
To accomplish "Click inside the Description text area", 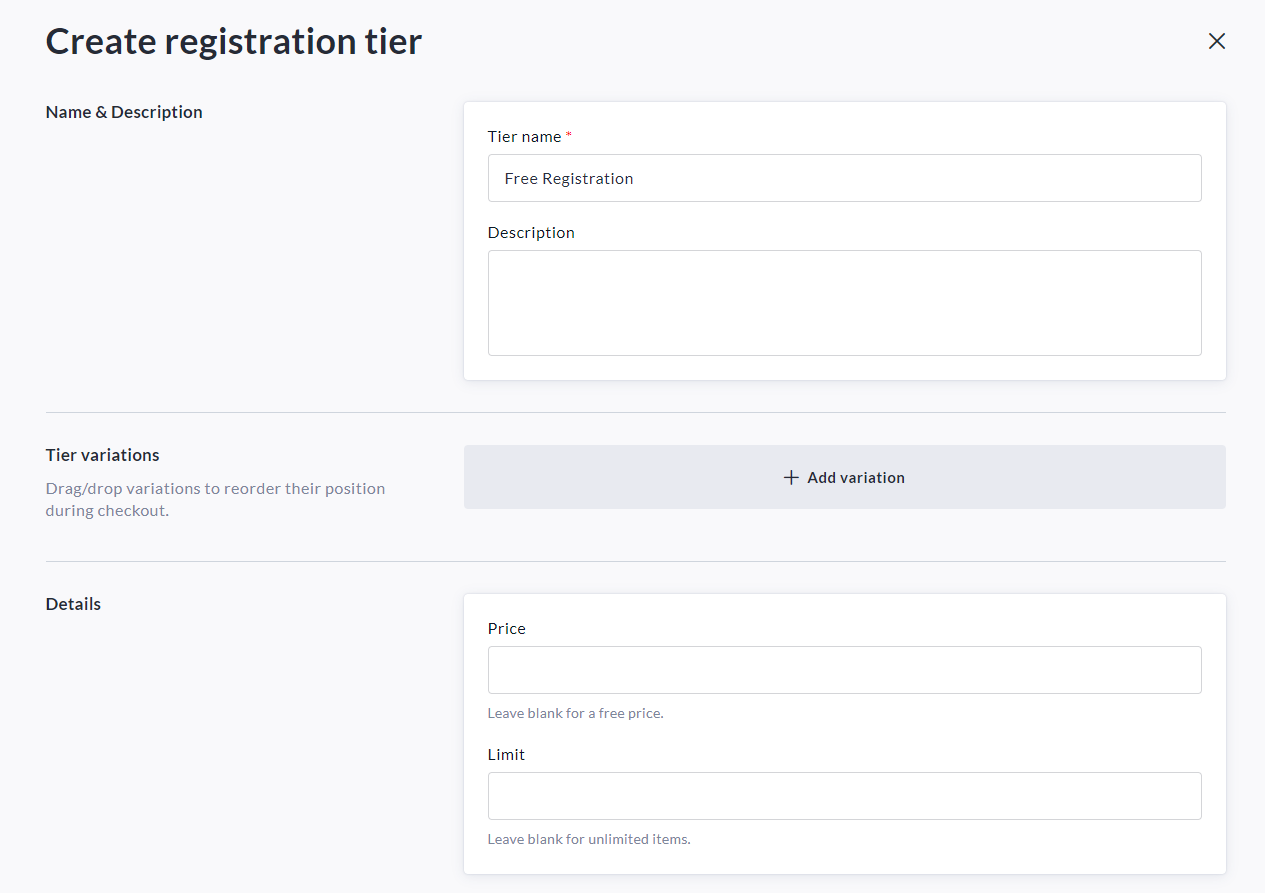I will pos(844,303).
